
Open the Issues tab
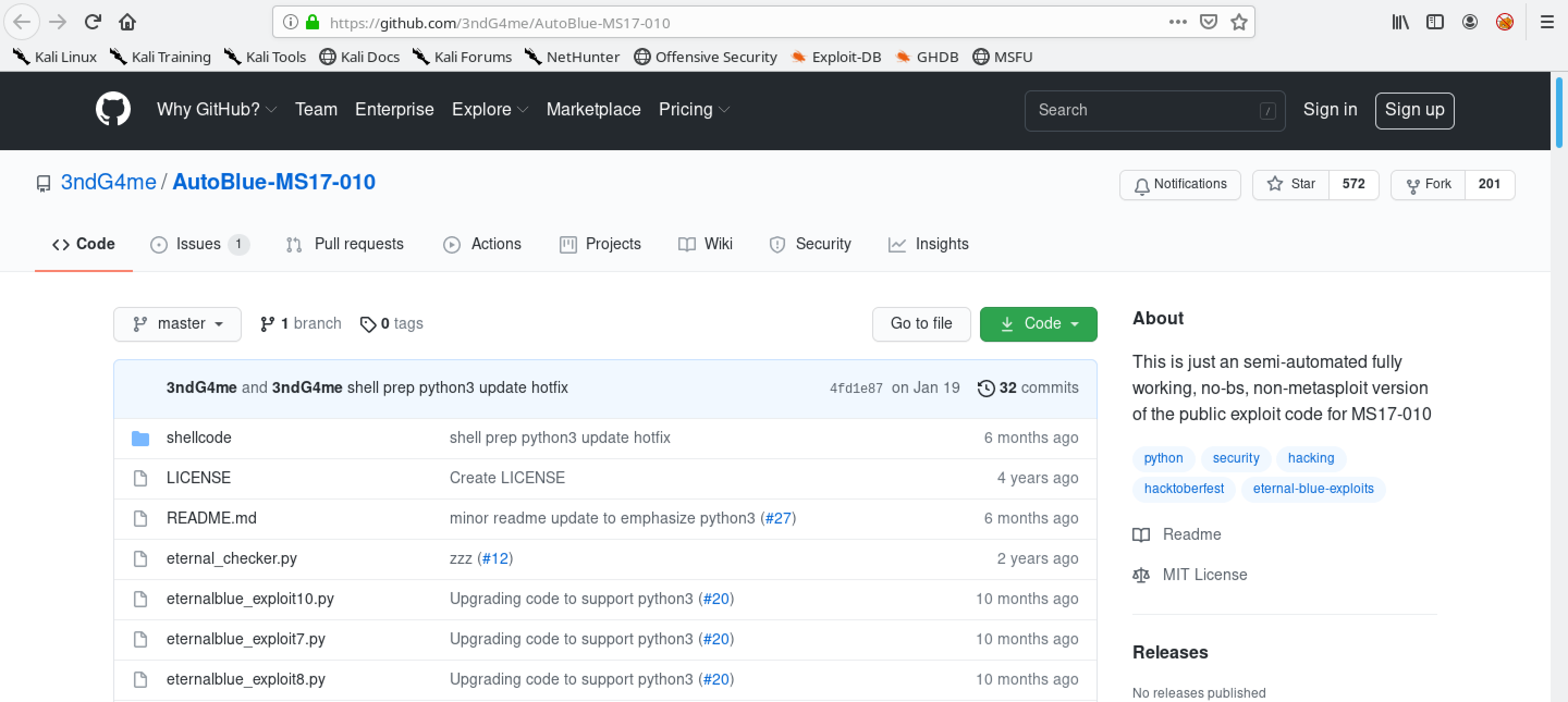200,244
